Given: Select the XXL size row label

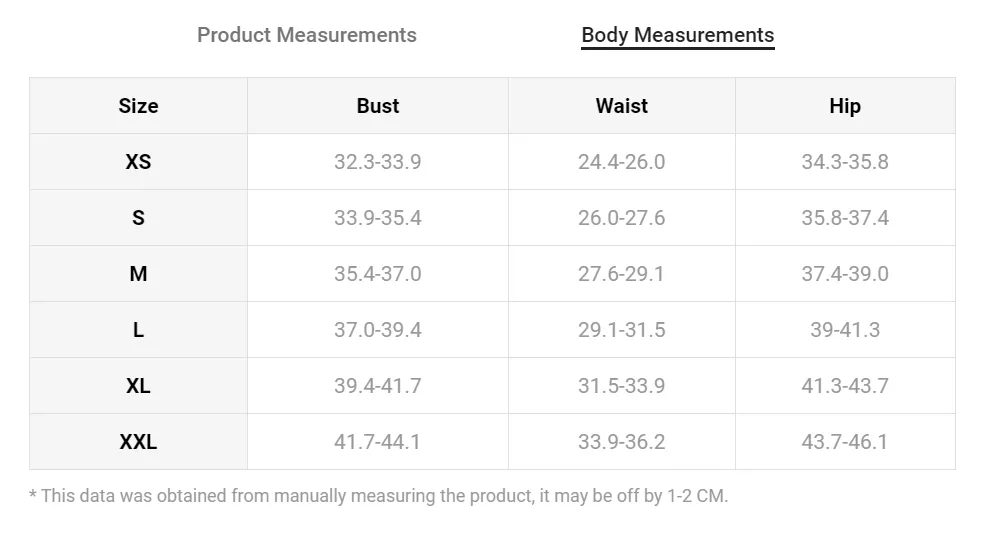Looking at the screenshot, I should coord(138,442).
